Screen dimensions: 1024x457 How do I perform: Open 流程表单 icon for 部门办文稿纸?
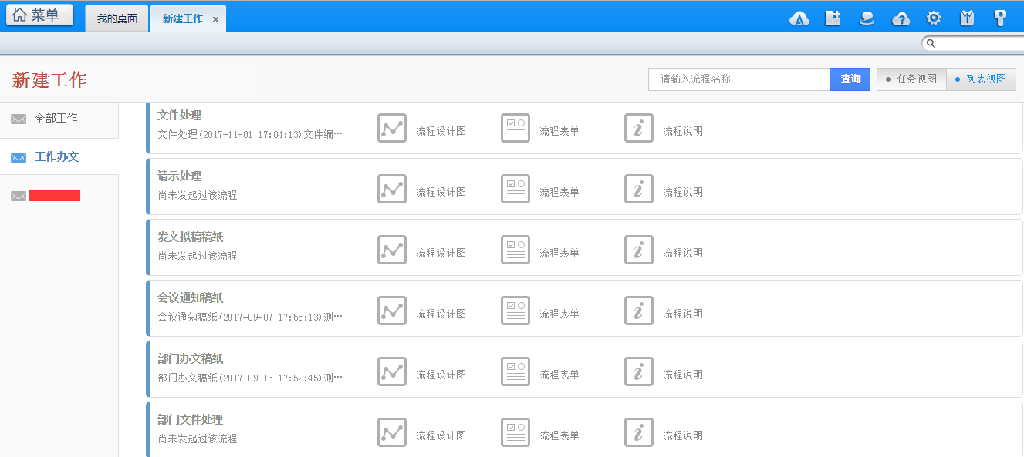point(515,371)
